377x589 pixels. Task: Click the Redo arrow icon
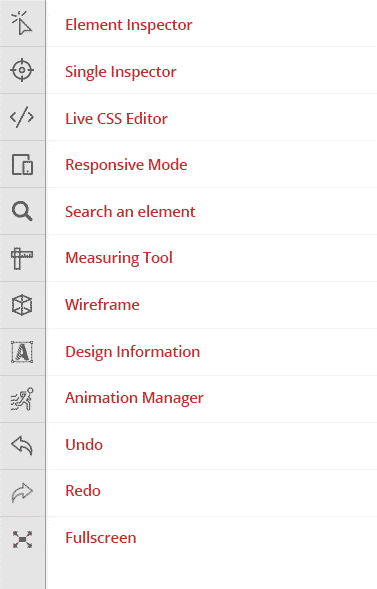[22, 492]
